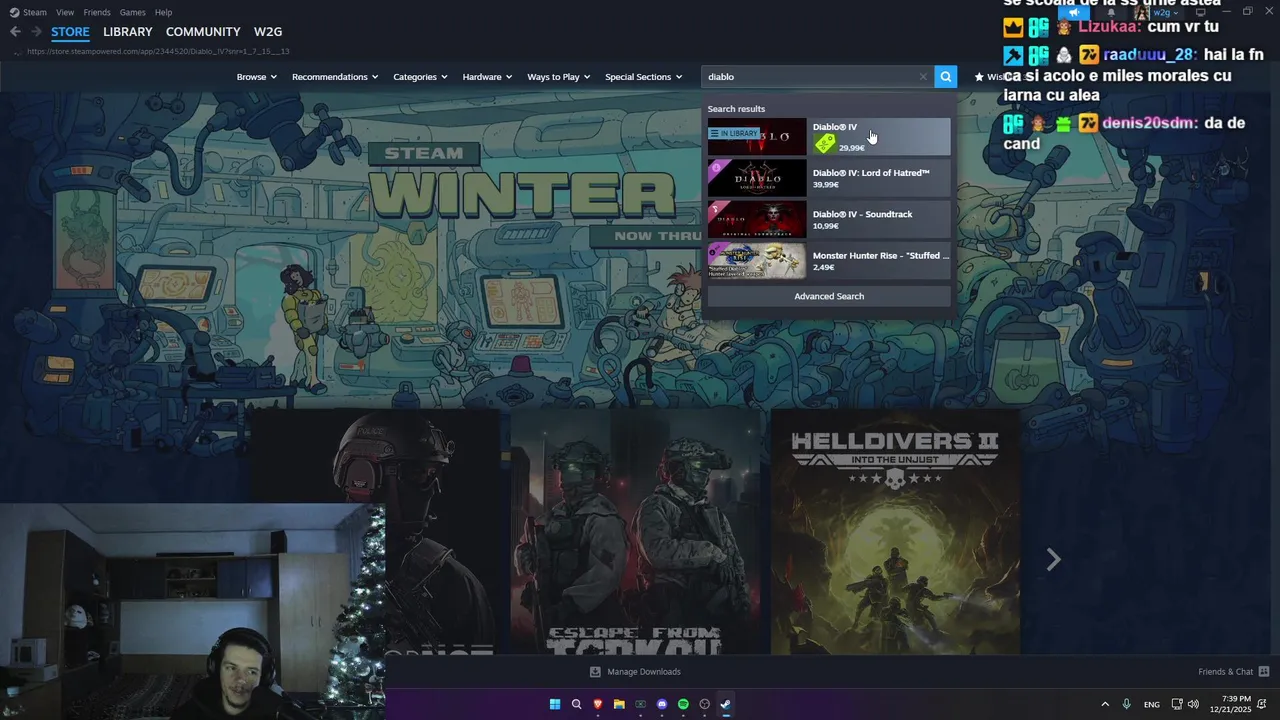Open Windows taskbar search
This screenshot has height=720, width=1280.
coord(576,704)
